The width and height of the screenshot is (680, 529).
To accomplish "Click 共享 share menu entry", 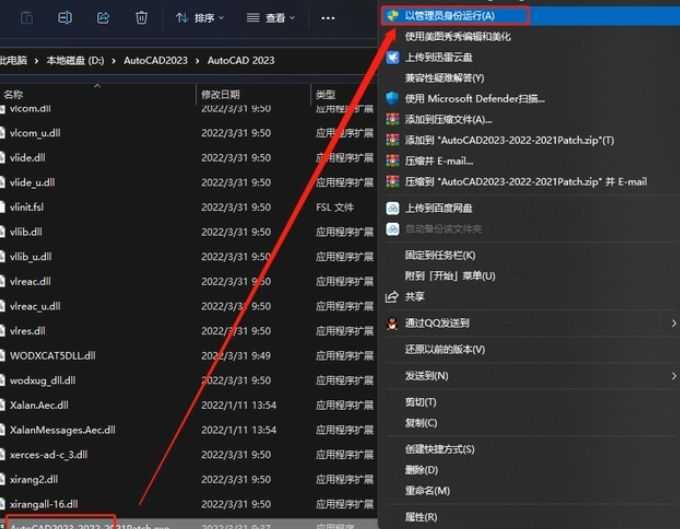I will tap(414, 297).
